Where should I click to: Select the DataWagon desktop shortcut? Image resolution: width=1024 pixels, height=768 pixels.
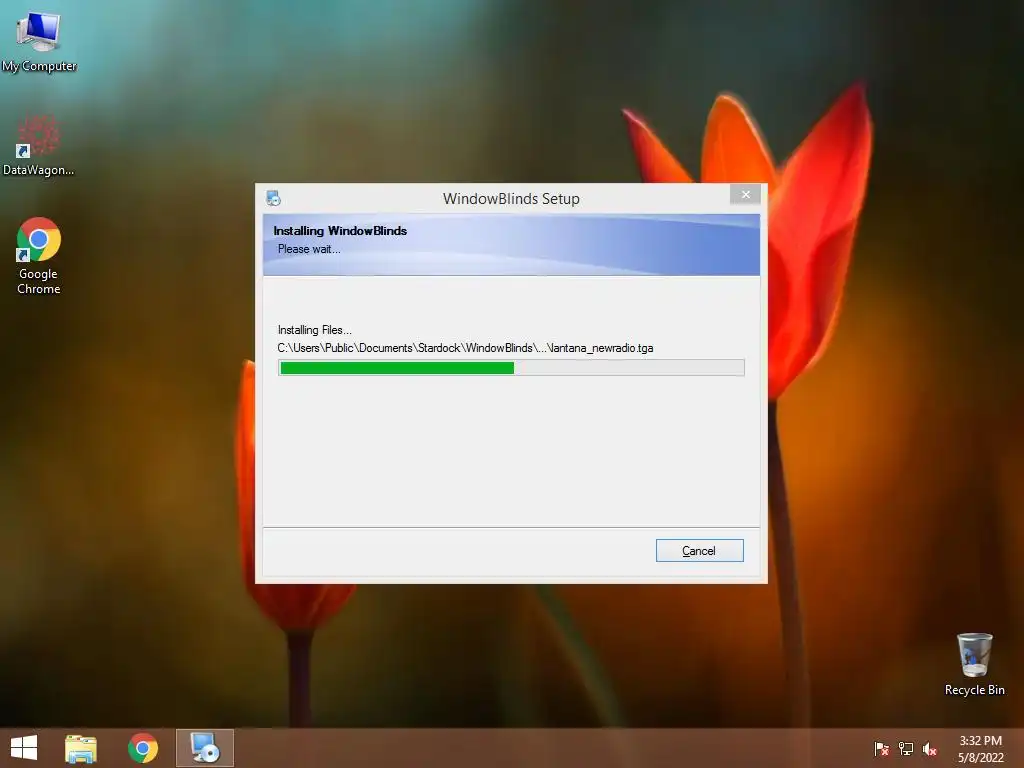[x=39, y=145]
